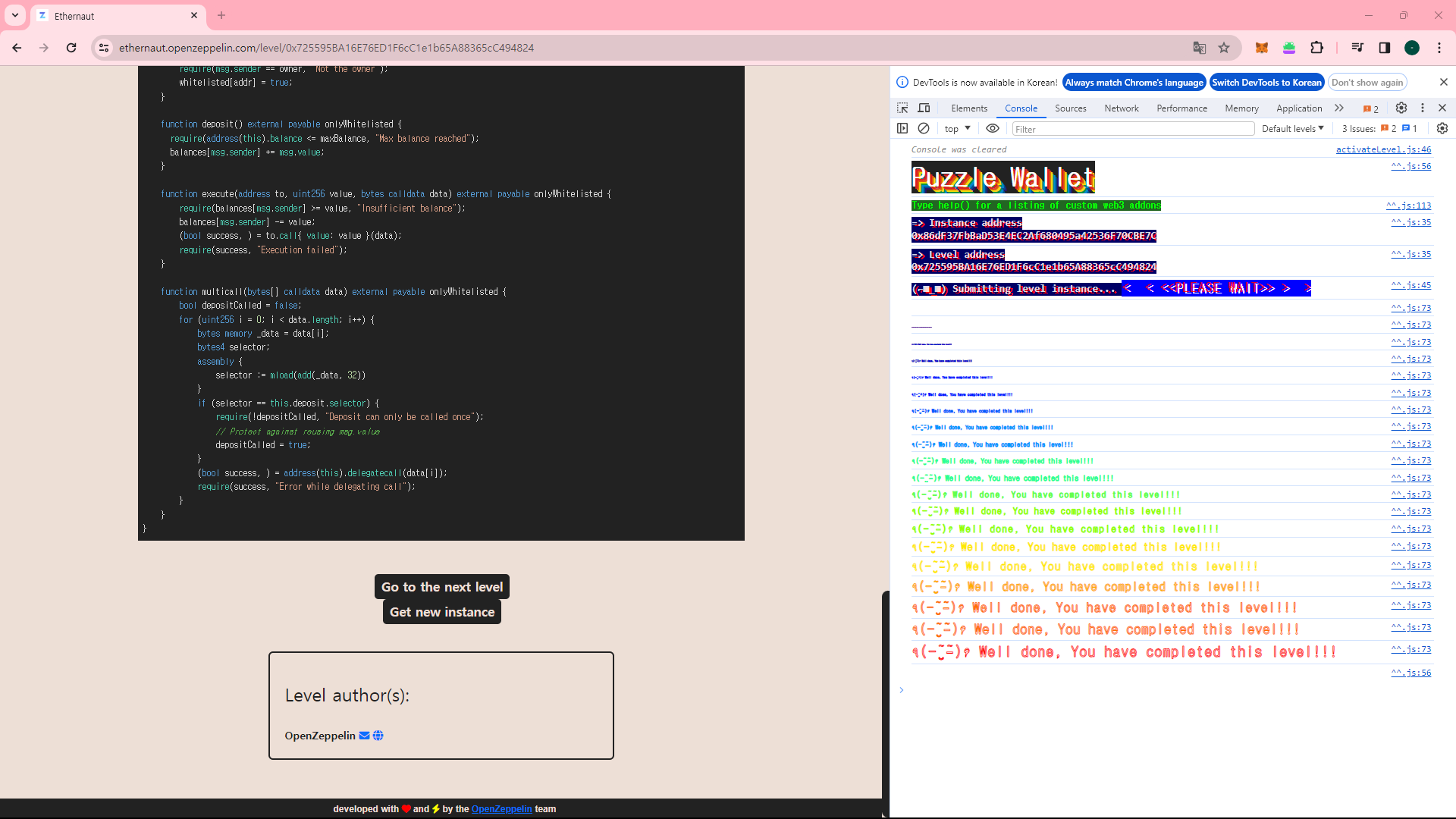Open a new browser tab
Image resolution: width=1456 pixels, height=819 pixels.
click(221, 15)
